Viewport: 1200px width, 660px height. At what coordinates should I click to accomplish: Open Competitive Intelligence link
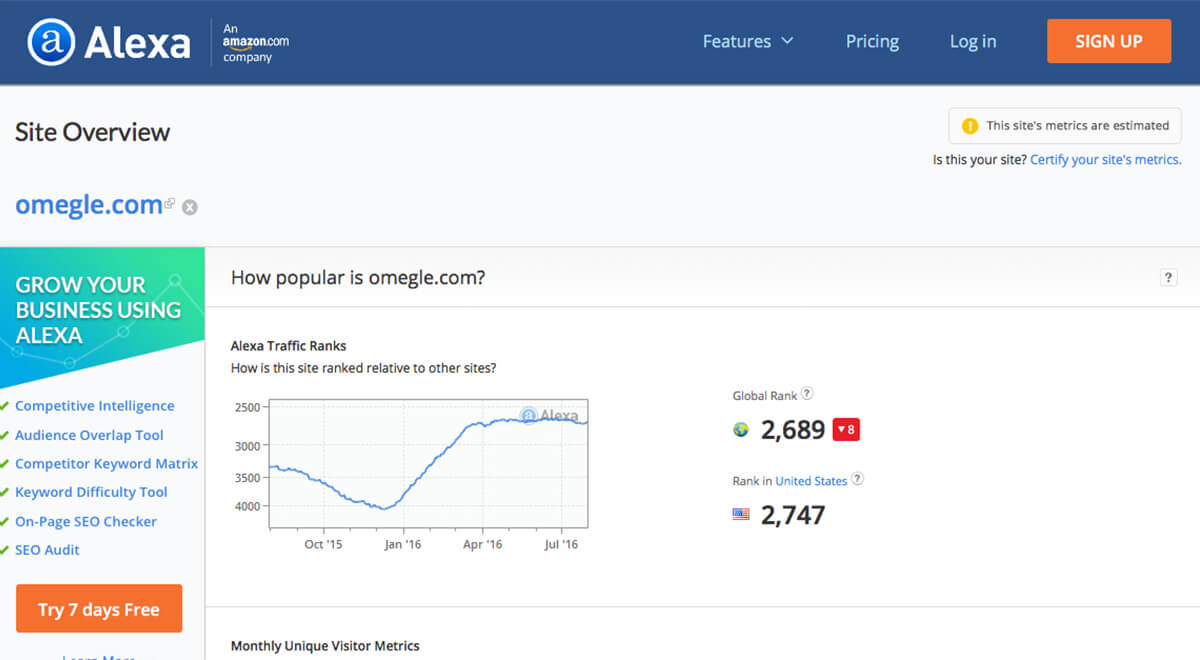(95, 406)
